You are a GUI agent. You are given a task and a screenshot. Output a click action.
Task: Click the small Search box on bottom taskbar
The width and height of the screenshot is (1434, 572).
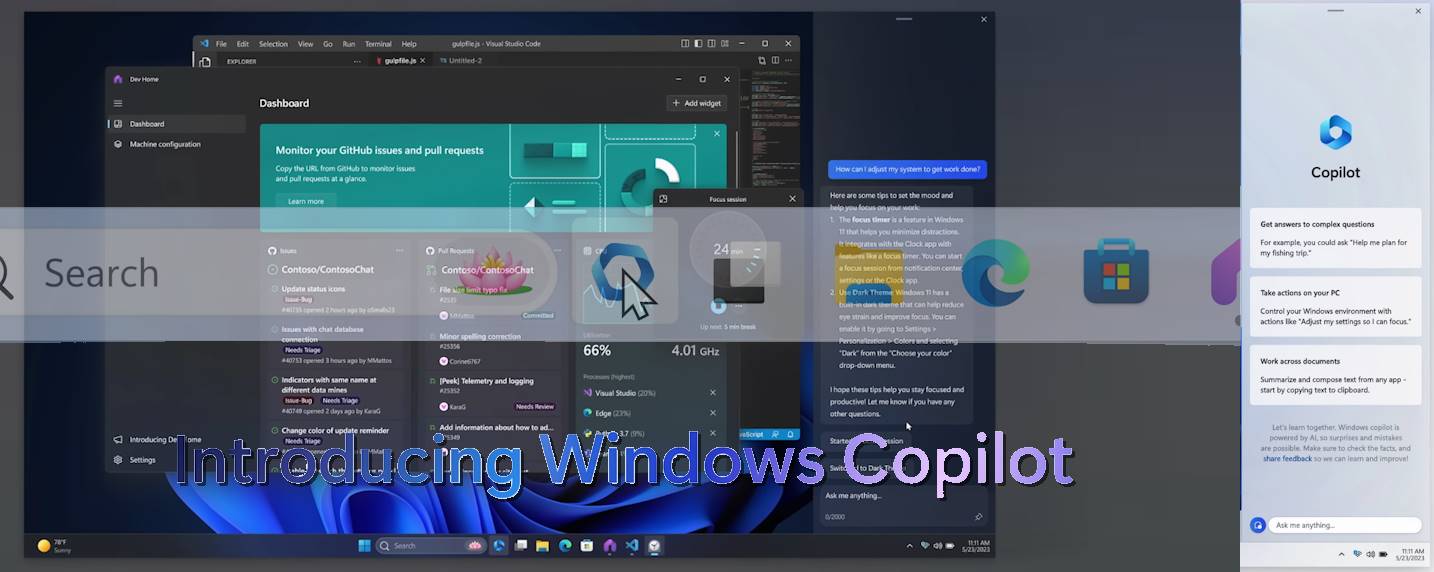click(x=431, y=546)
